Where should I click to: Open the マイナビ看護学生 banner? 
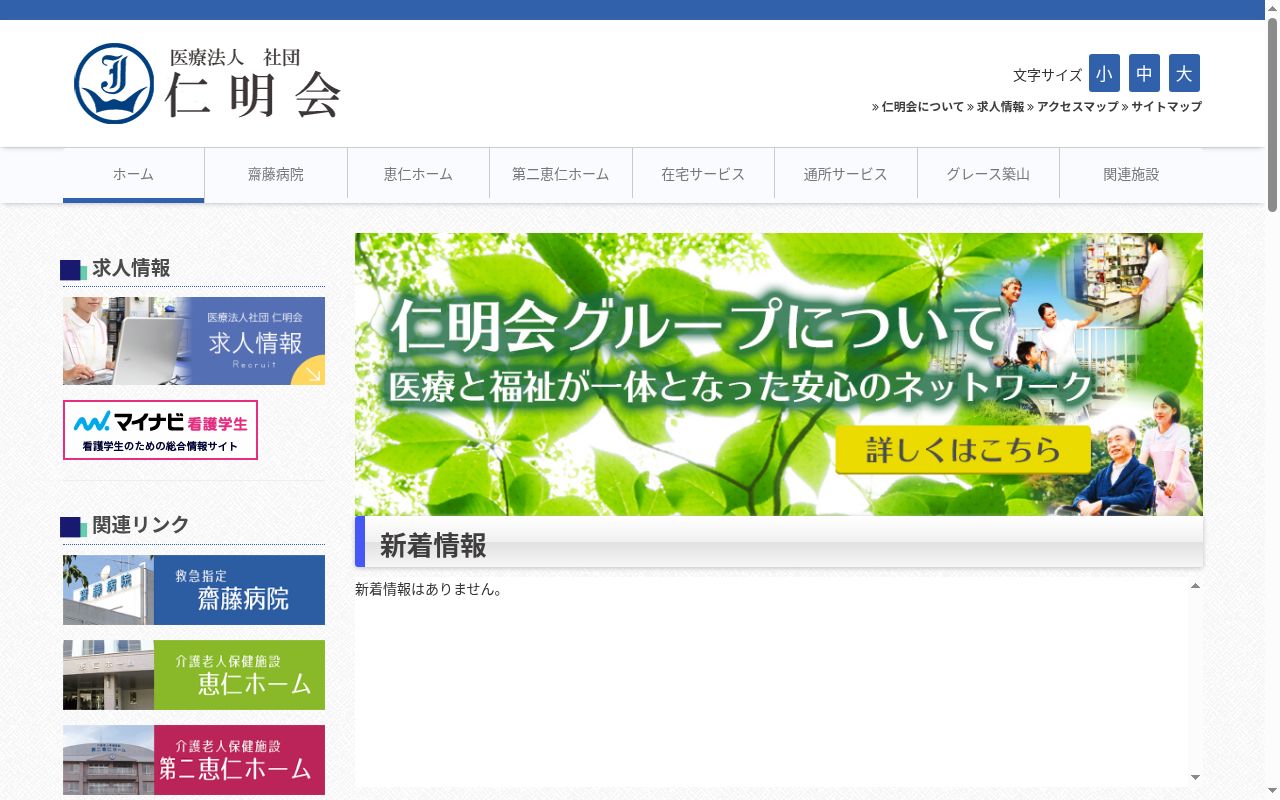(x=160, y=430)
